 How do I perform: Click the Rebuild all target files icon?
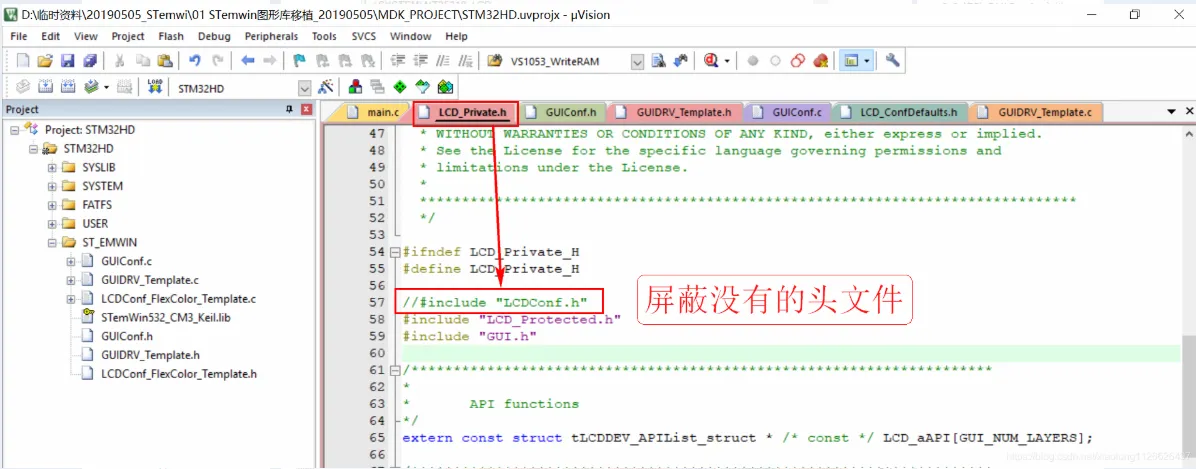click(x=67, y=87)
